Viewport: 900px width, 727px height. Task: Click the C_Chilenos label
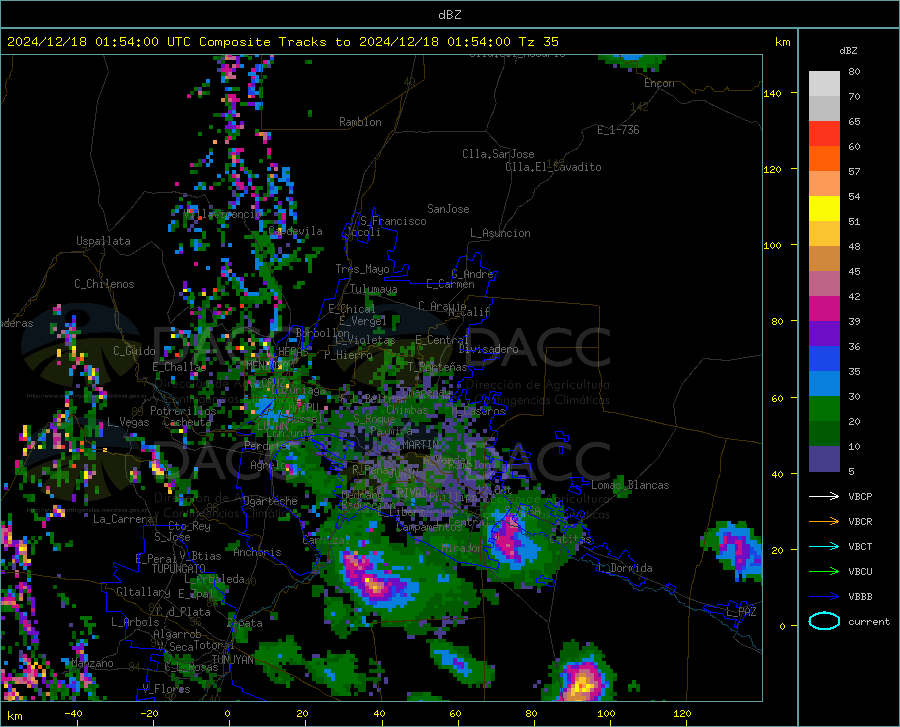104,284
